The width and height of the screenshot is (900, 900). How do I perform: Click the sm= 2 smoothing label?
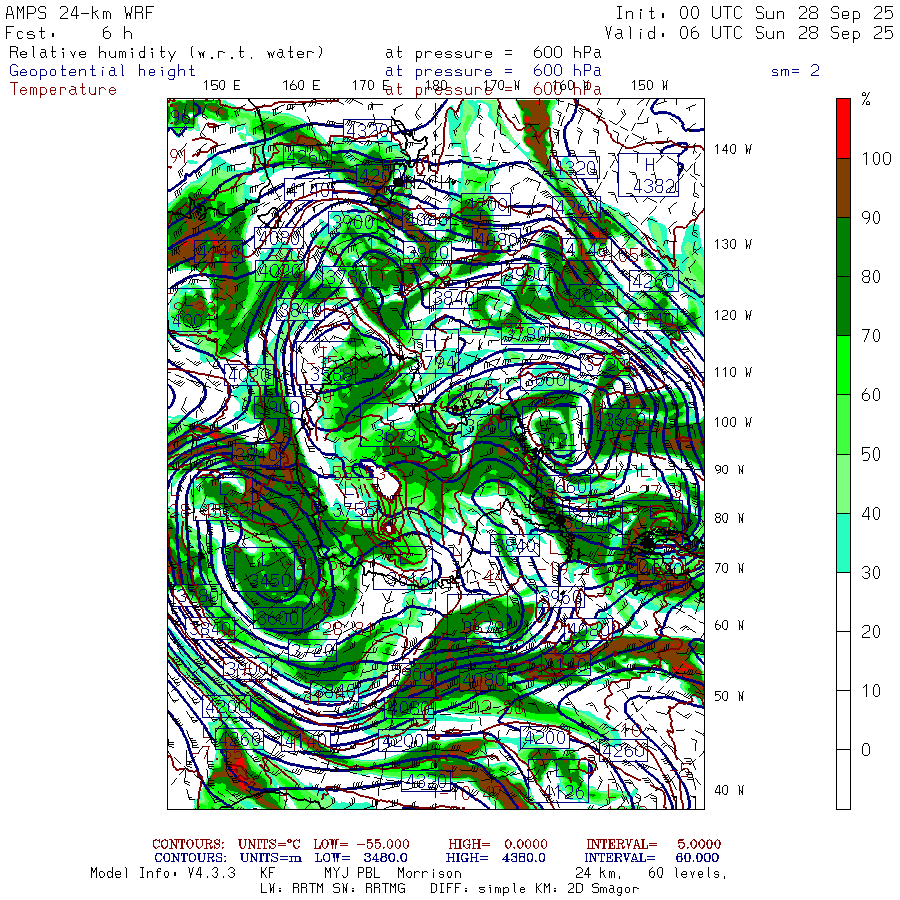(795, 71)
